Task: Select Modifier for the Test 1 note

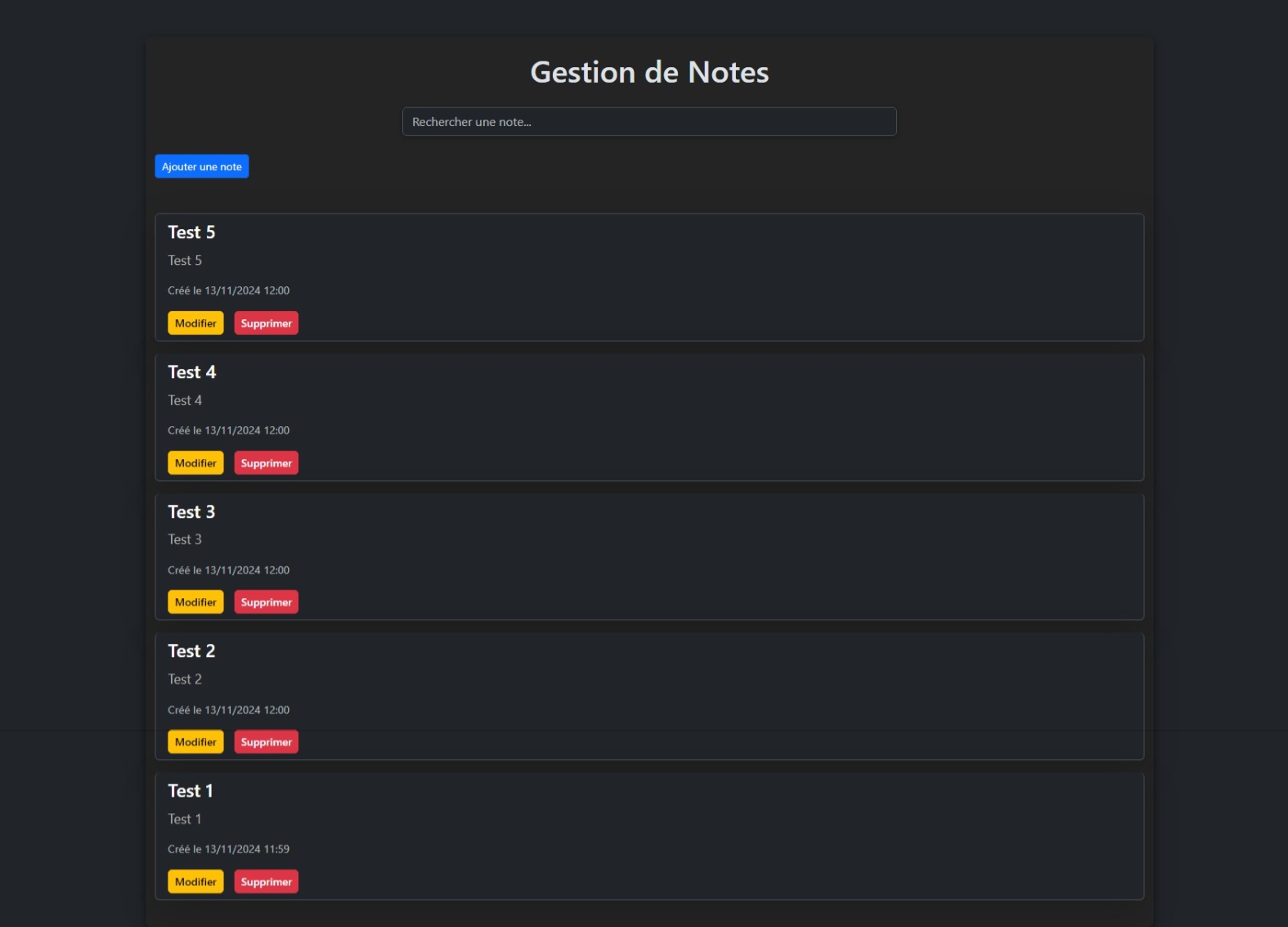Action: click(x=195, y=882)
